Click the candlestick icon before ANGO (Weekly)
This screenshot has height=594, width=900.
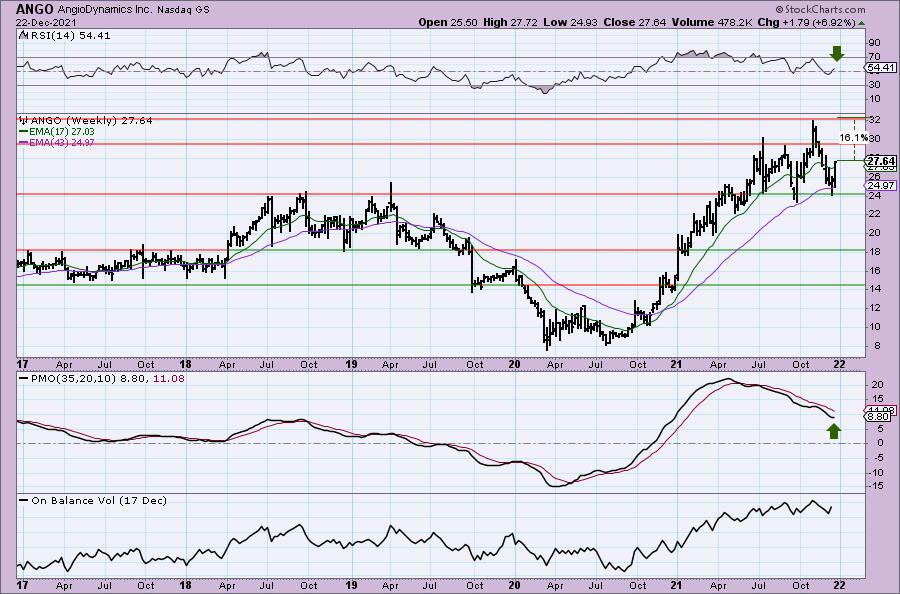pos(23,121)
